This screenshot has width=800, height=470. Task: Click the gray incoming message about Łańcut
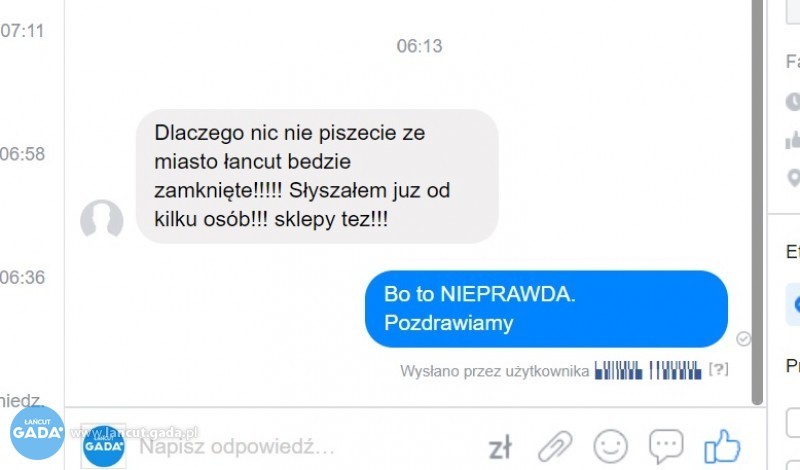317,176
